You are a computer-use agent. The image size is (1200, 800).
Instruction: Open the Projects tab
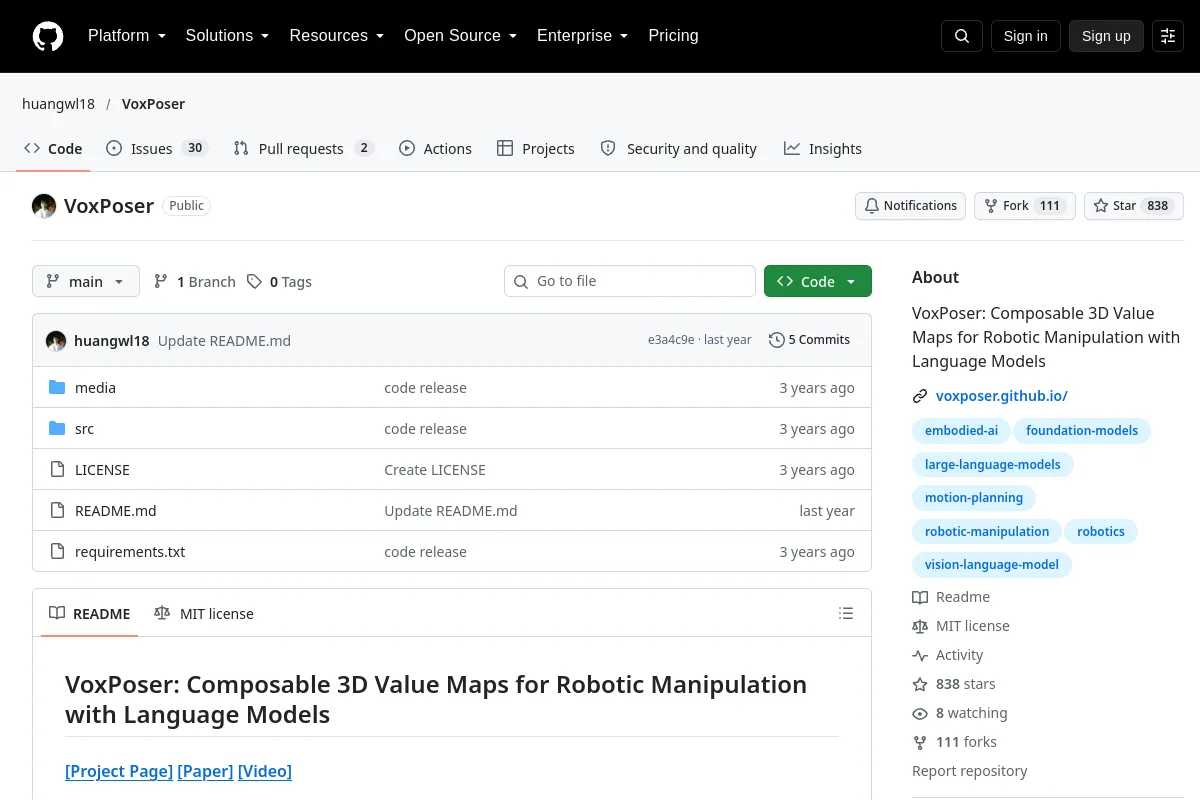point(536,149)
